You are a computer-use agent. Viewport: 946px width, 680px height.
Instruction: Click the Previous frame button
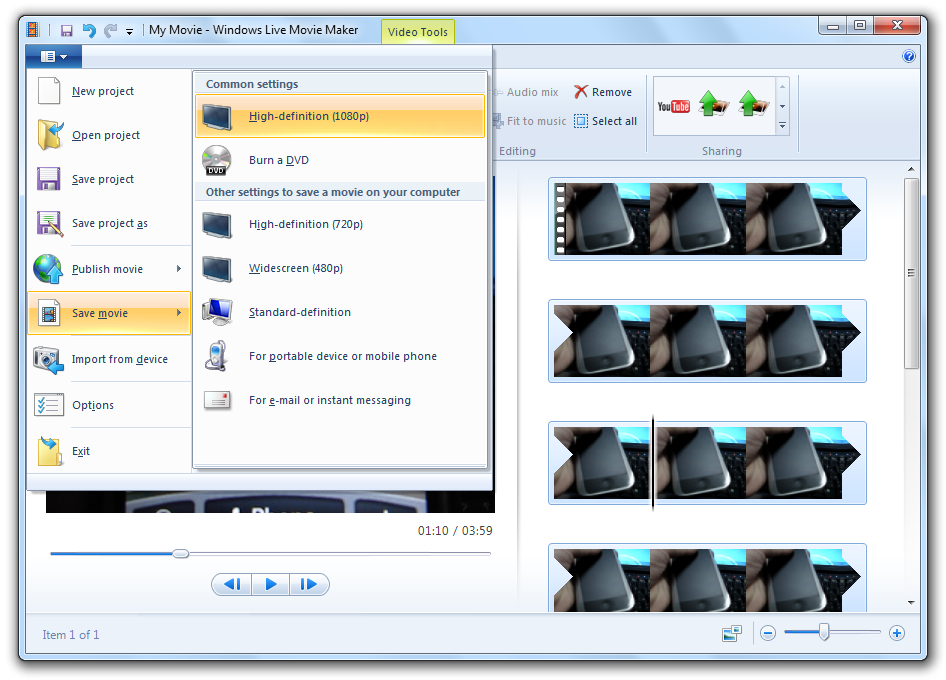[x=232, y=584]
